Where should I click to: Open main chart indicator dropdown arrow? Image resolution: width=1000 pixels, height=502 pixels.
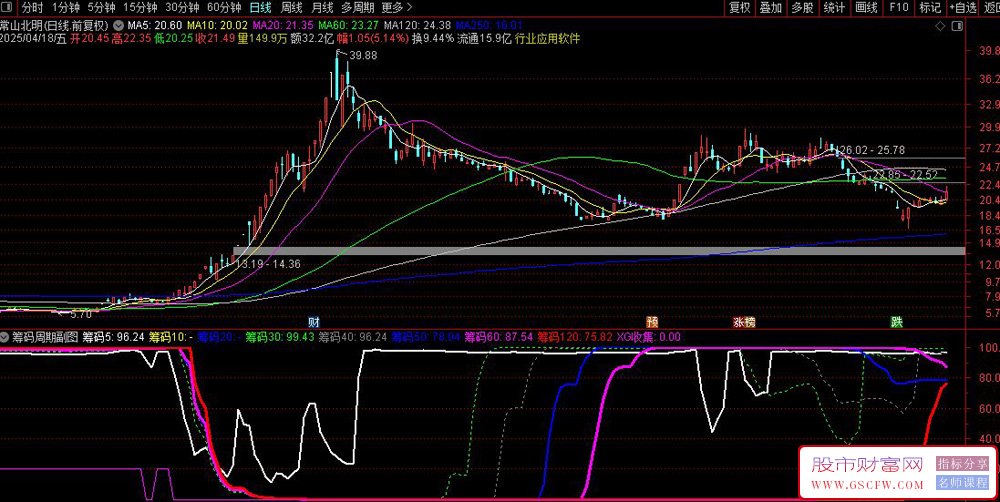tap(119, 26)
